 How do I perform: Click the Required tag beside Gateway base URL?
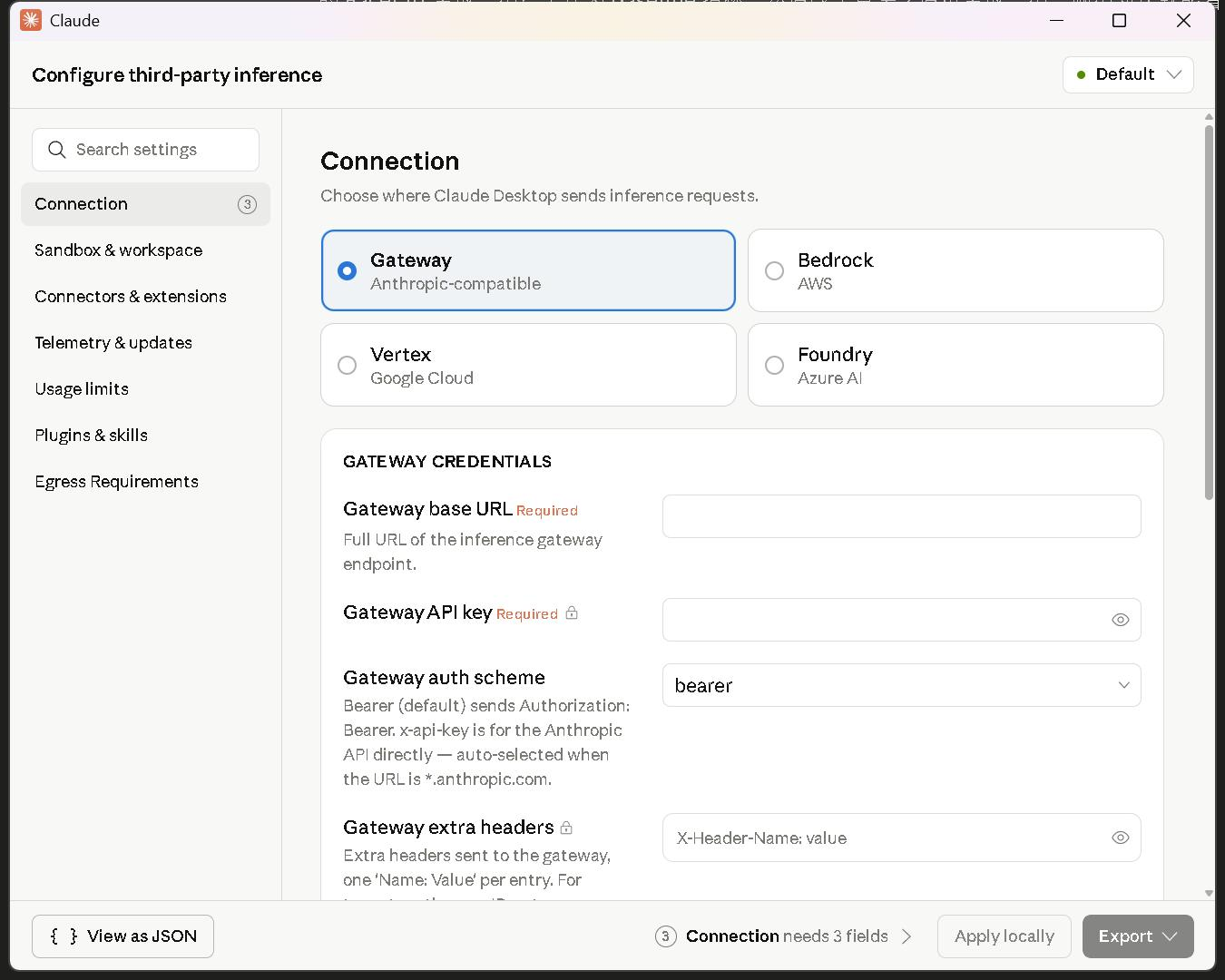point(547,511)
